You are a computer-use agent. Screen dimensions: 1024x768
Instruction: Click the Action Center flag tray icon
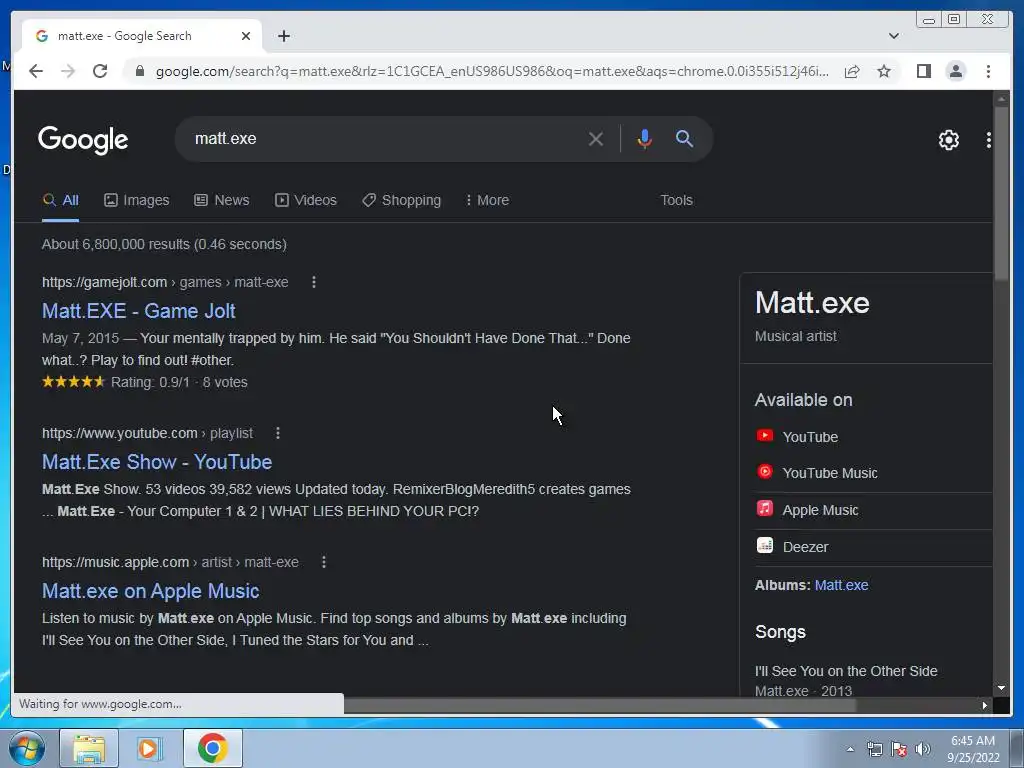pos(899,749)
